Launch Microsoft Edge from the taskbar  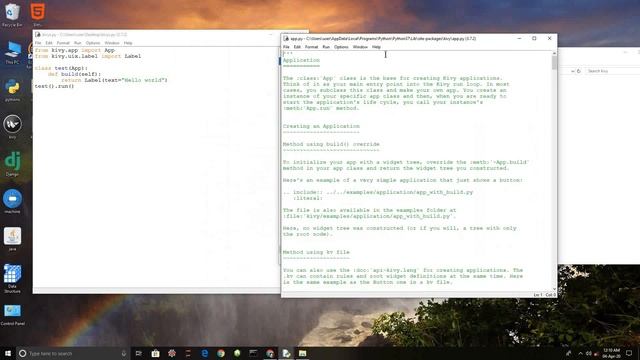pos(204,353)
